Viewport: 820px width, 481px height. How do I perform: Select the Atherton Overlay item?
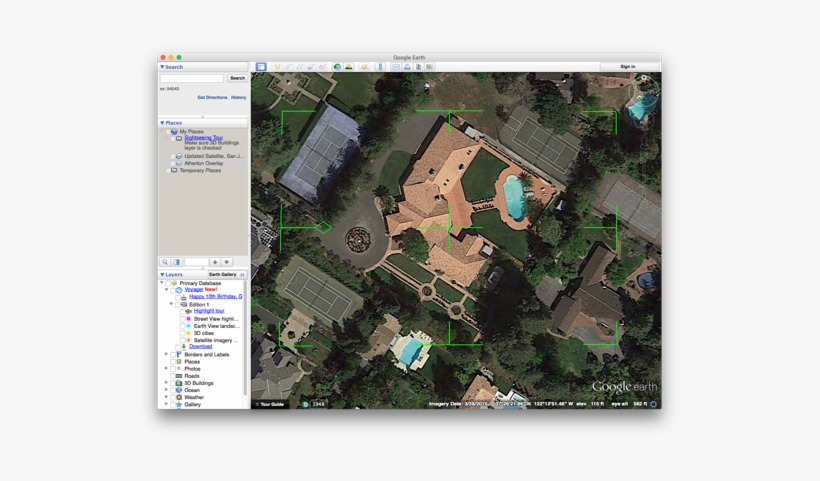(203, 164)
